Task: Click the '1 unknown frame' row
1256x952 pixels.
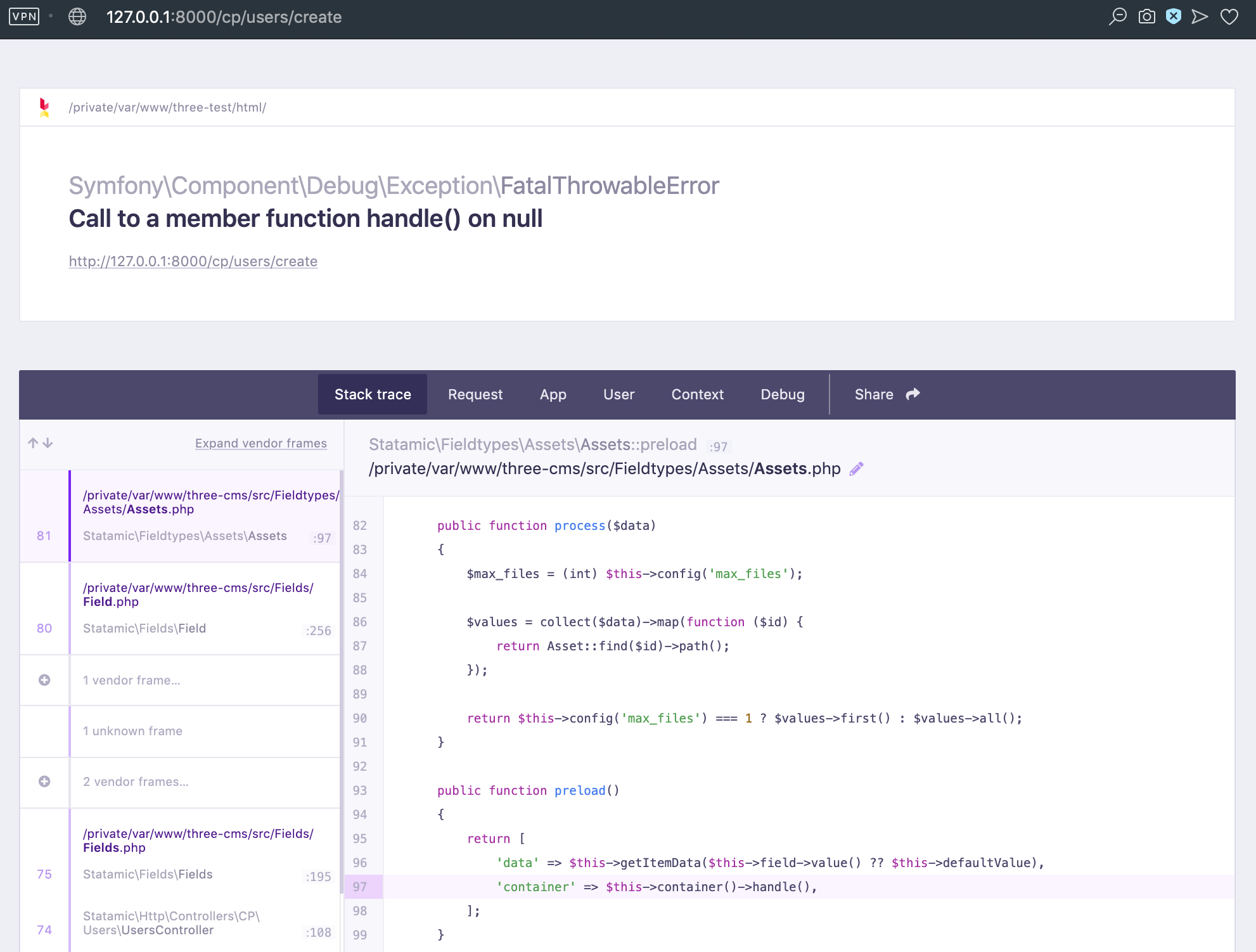Action: 180,731
